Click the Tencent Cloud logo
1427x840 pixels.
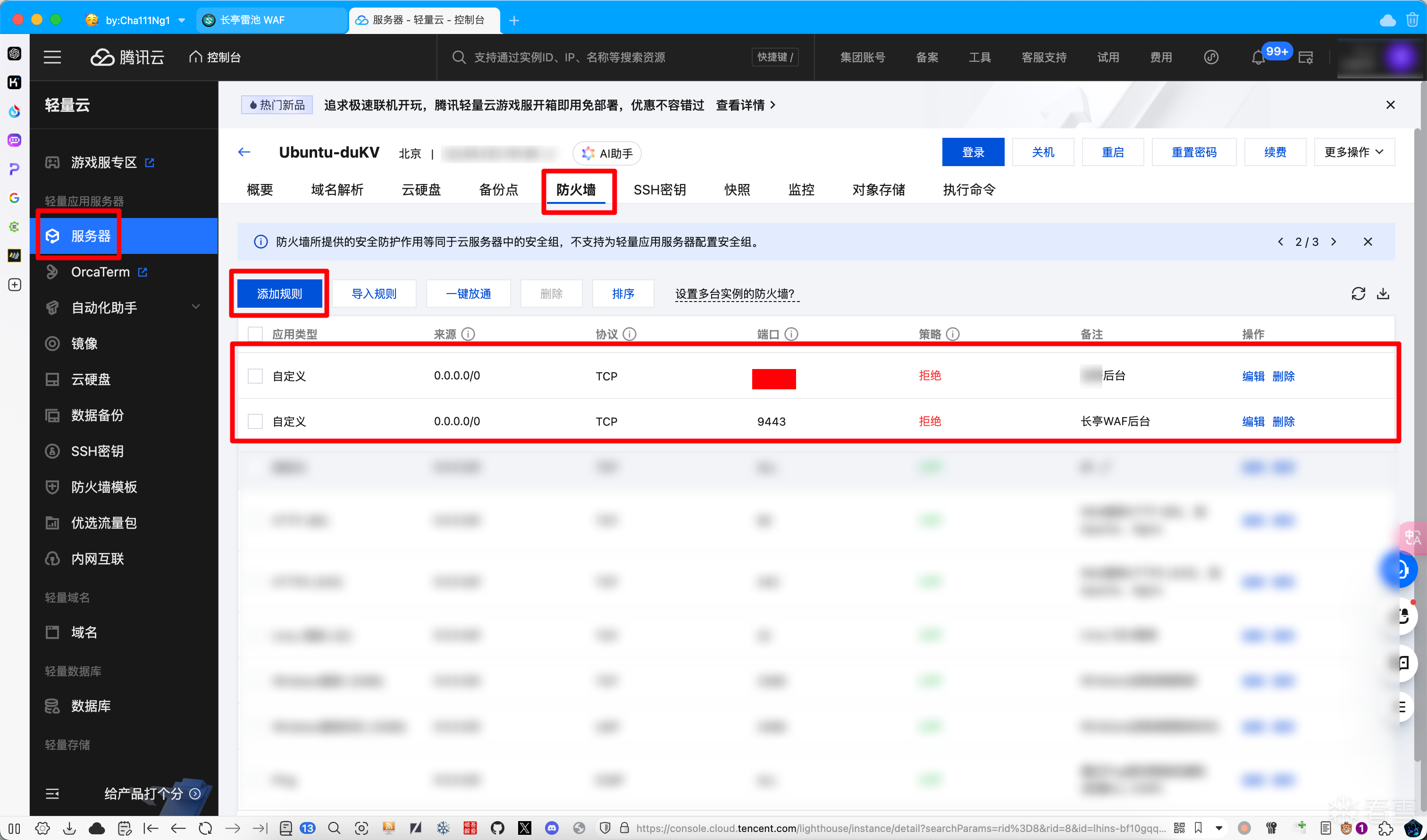tap(127, 57)
